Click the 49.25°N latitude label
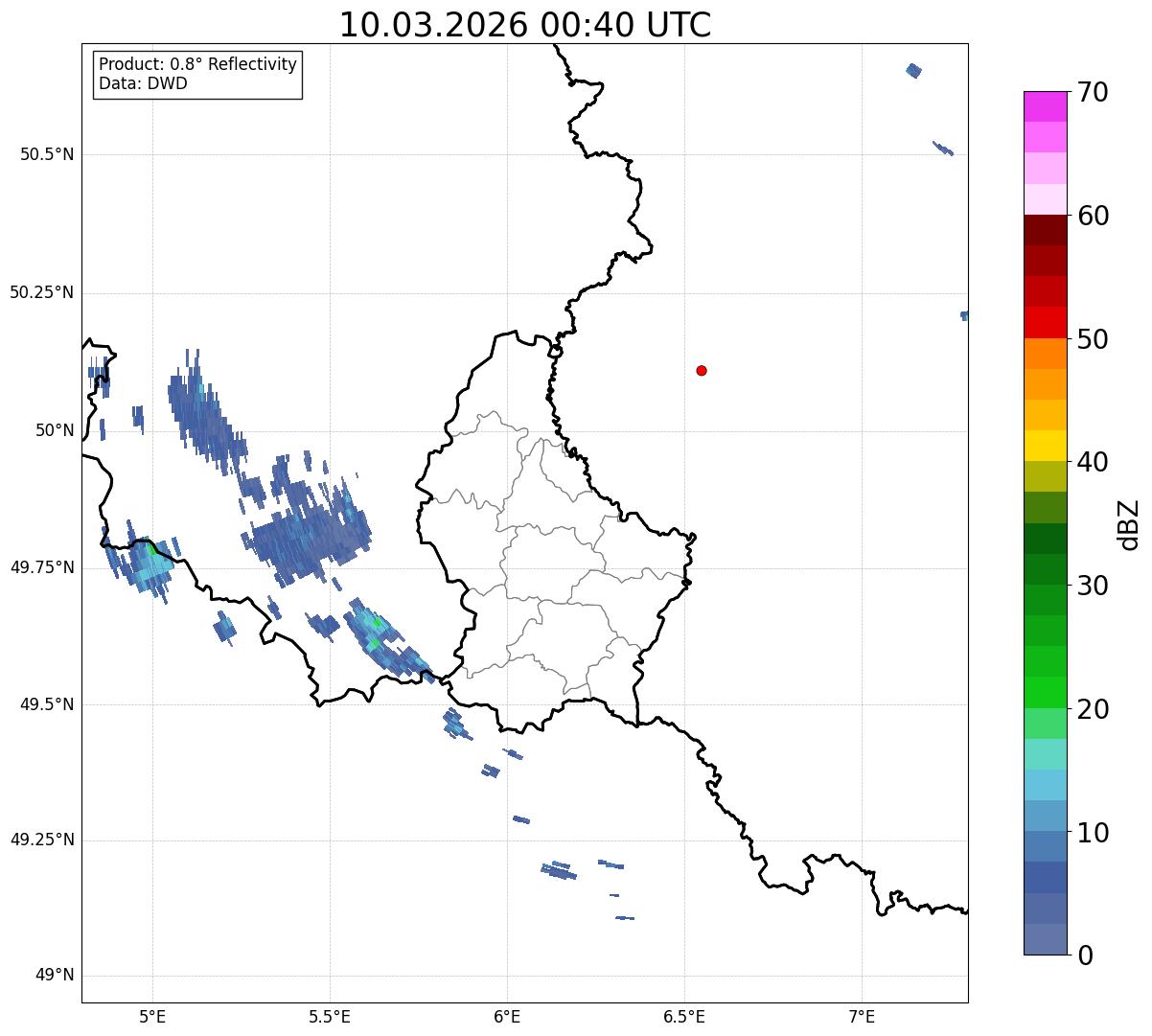 41,840
